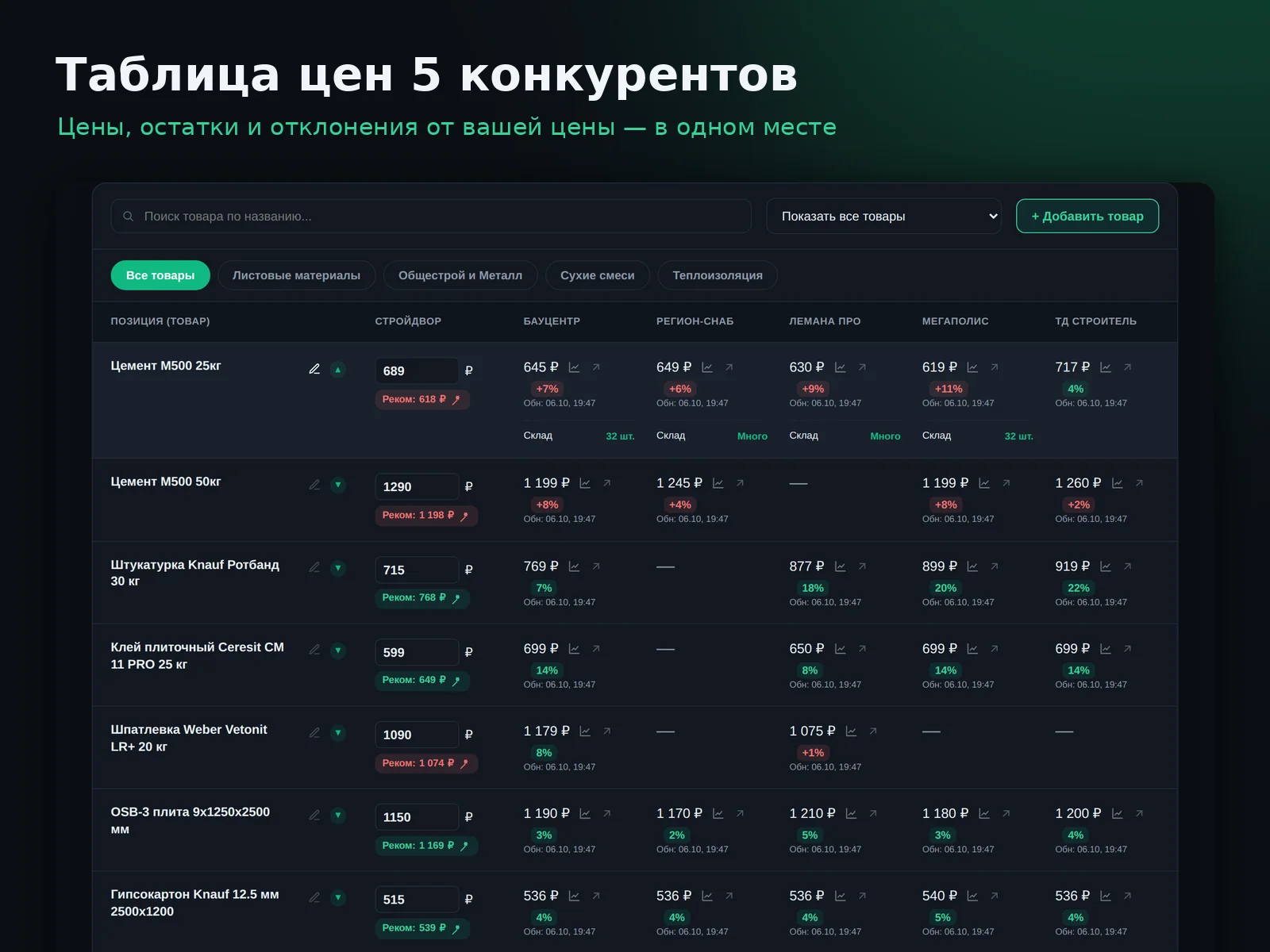
Task: Collapse the Цемент М500 25кг row
Action: coord(338,370)
